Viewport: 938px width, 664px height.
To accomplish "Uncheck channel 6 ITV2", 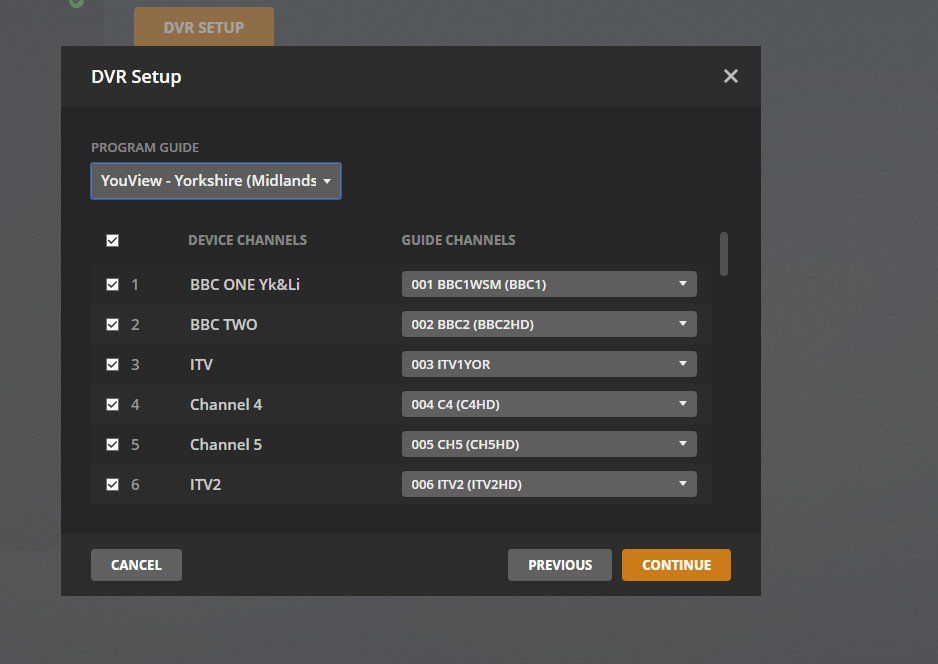I will pyautogui.click(x=112, y=484).
